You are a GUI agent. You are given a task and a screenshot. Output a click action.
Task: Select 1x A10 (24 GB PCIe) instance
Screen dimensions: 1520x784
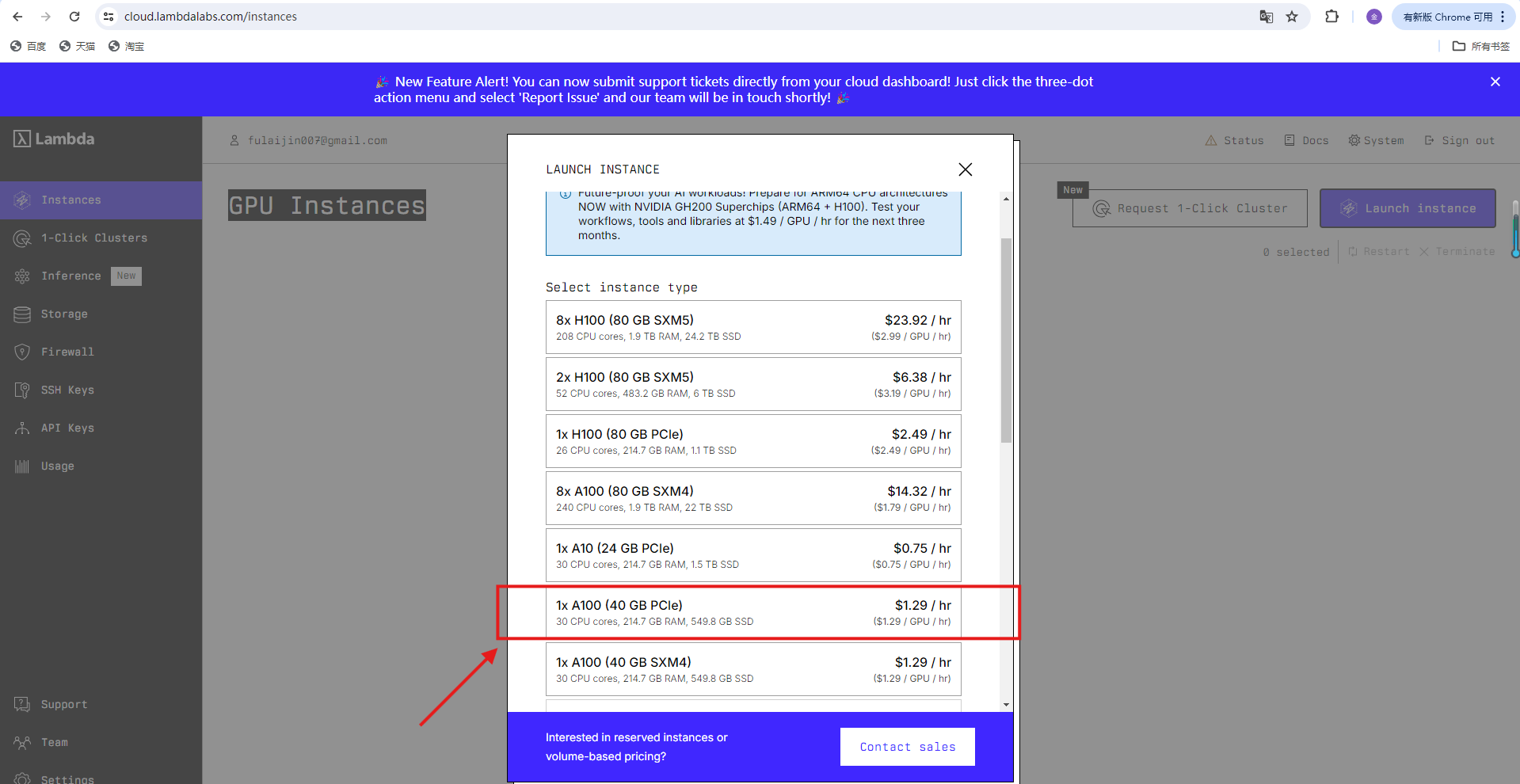pyautogui.click(x=753, y=555)
